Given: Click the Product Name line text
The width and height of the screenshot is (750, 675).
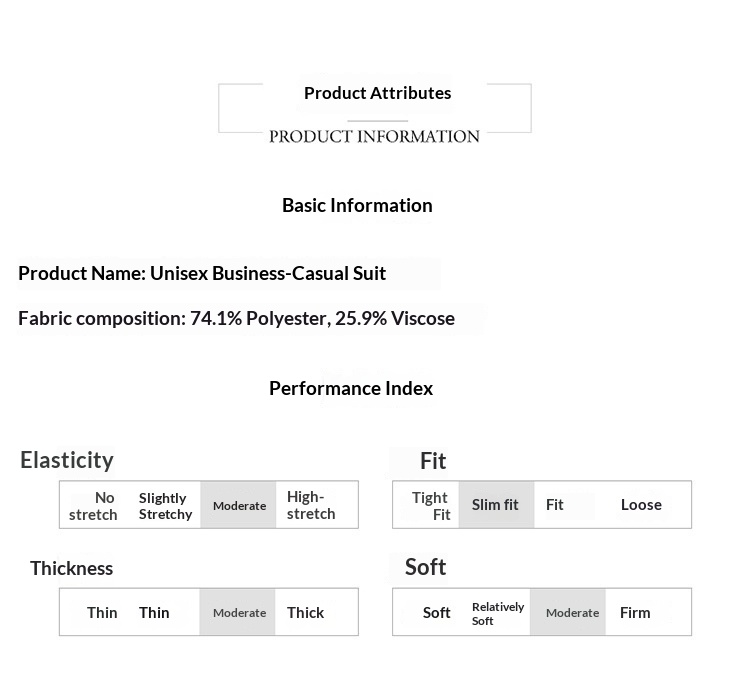Looking at the screenshot, I should 202,273.
